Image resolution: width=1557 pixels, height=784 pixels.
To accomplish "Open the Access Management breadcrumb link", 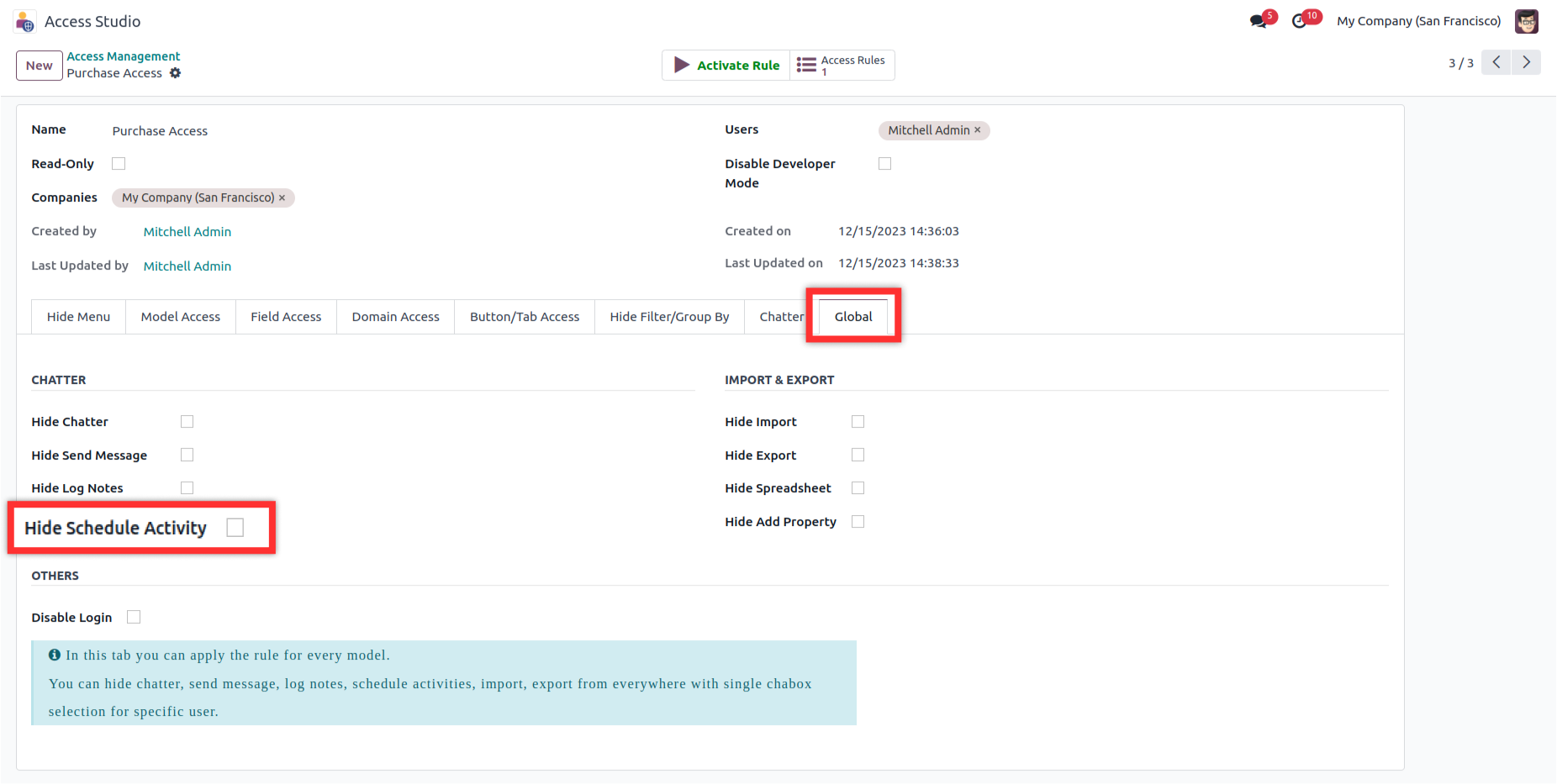I will pos(124,56).
